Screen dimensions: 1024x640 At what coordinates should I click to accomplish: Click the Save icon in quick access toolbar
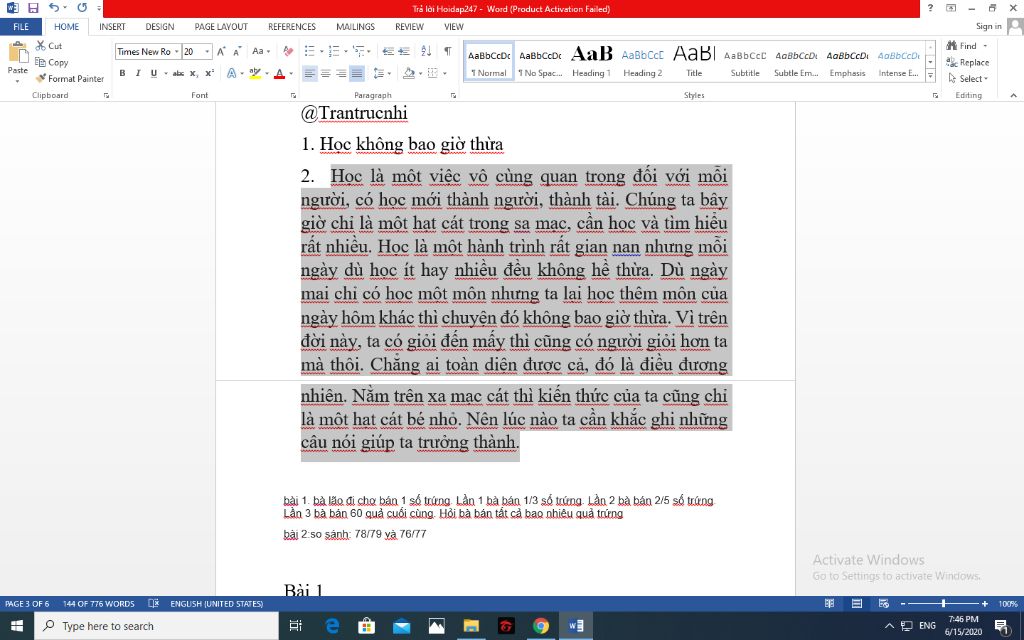click(33, 8)
